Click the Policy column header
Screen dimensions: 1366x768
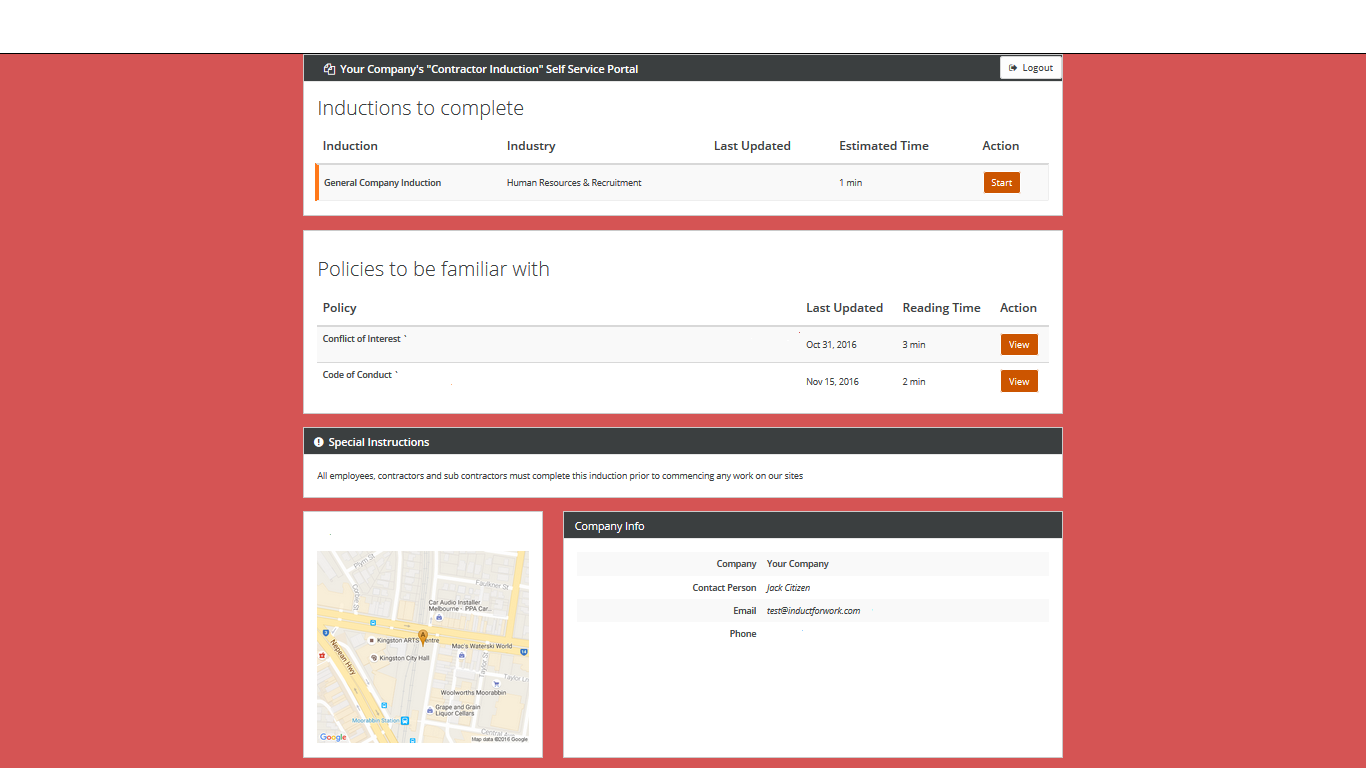pyautogui.click(x=340, y=308)
